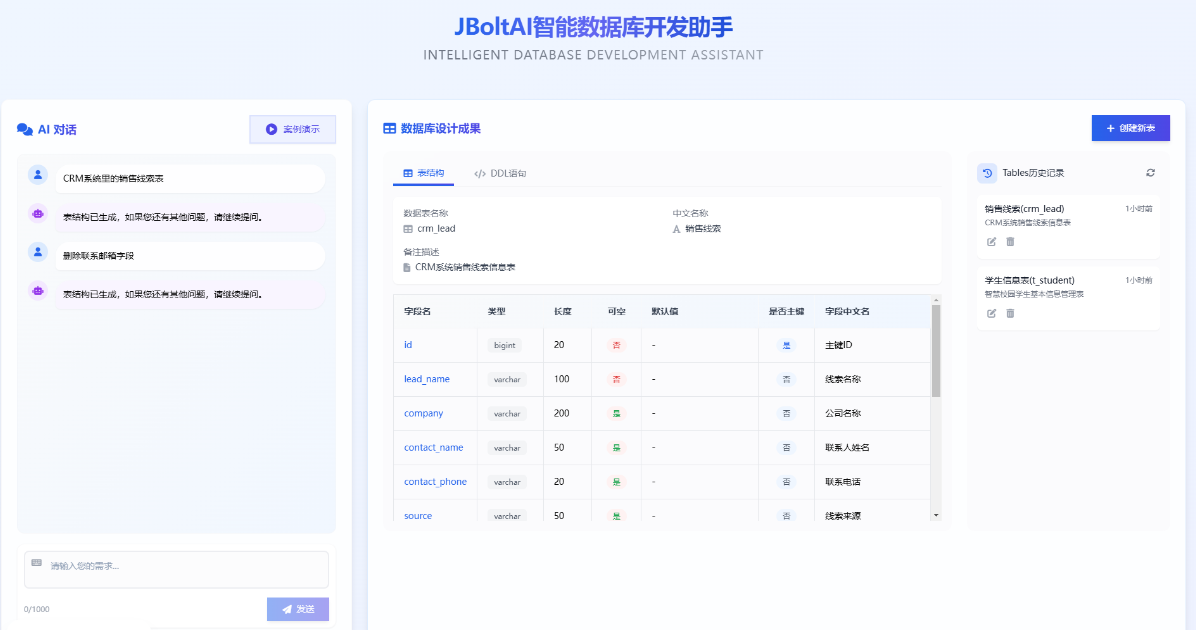Click the Tables历史记录 history clock icon
Viewport: 1196px width, 630px height.
987,173
